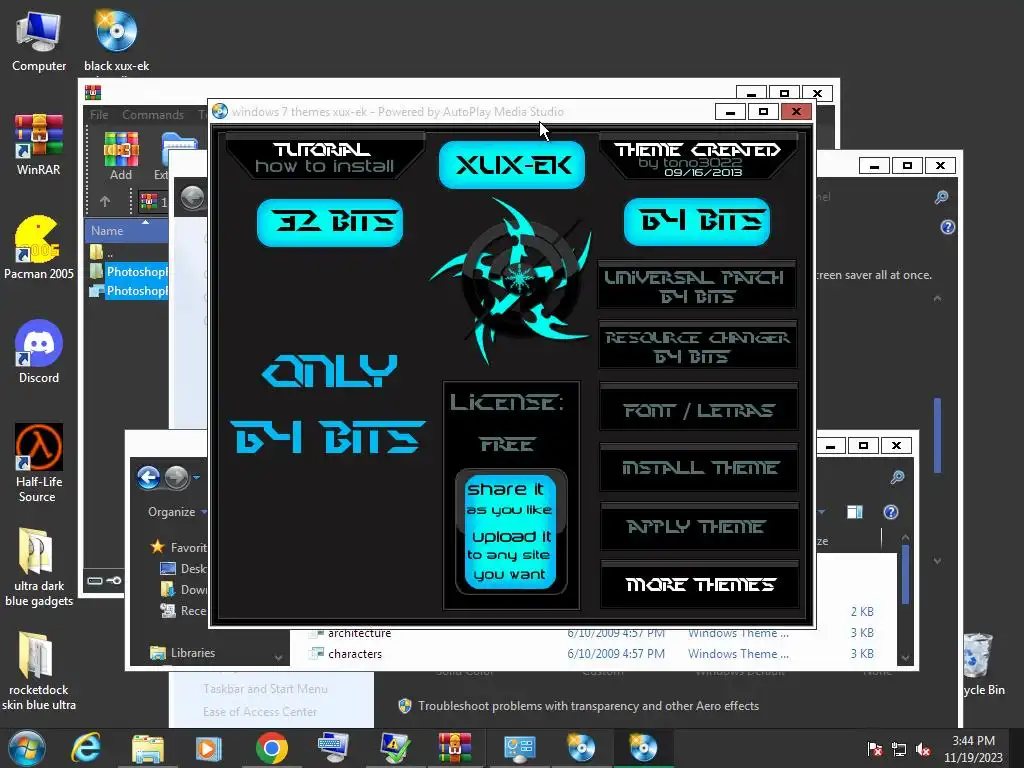Image resolution: width=1024 pixels, height=768 pixels.
Task: Open the Computer desktop icon
Action: pyautogui.click(x=39, y=41)
